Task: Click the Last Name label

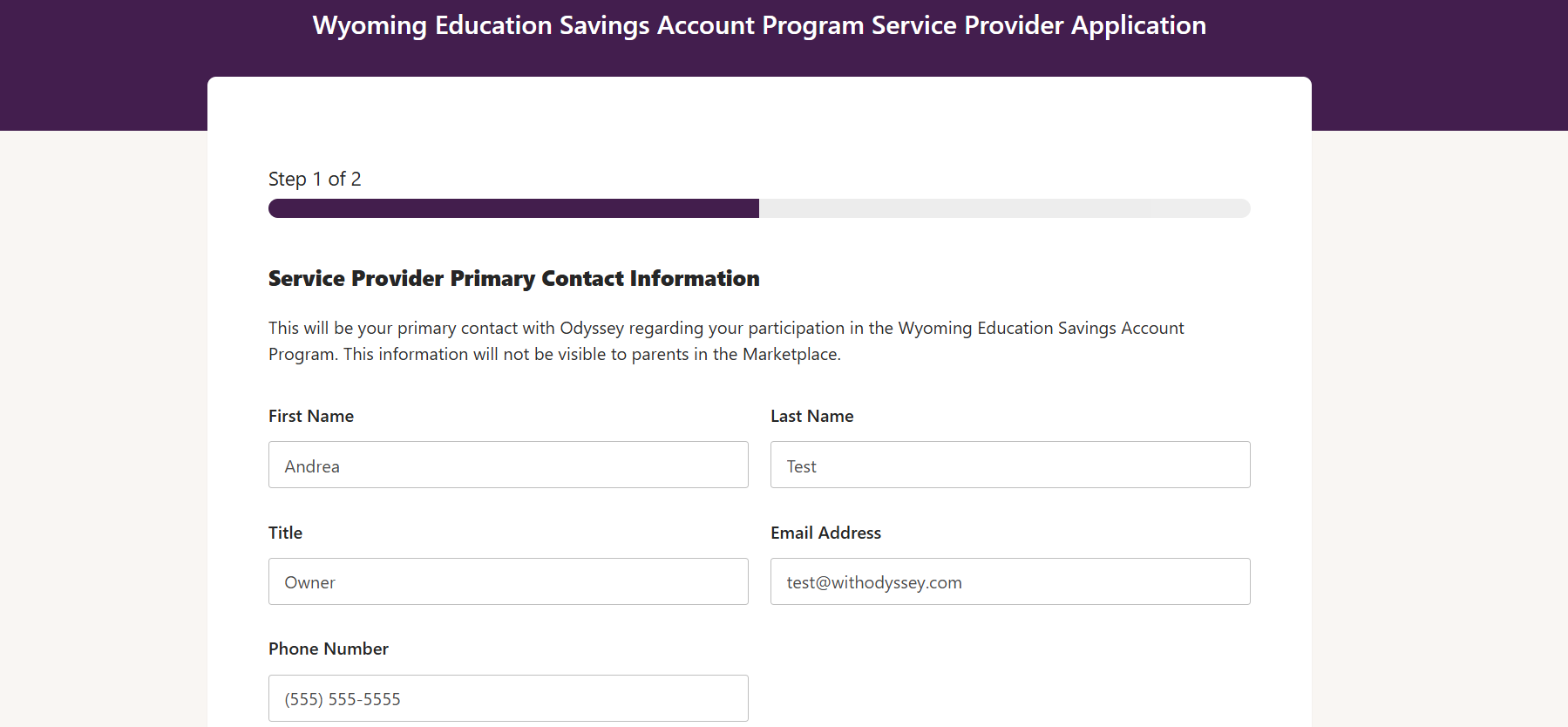Action: [x=812, y=416]
